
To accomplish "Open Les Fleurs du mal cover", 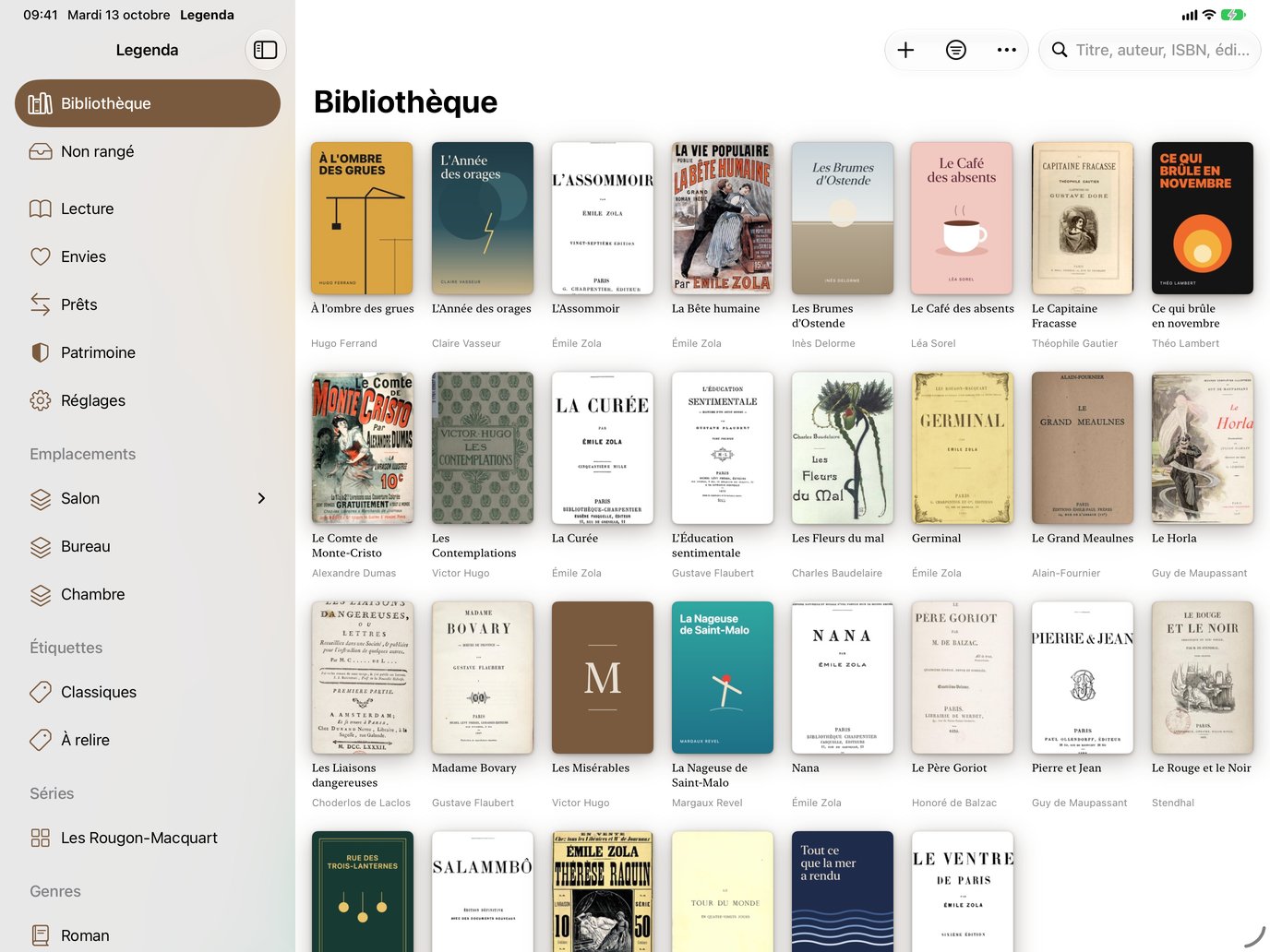I will 843,447.
